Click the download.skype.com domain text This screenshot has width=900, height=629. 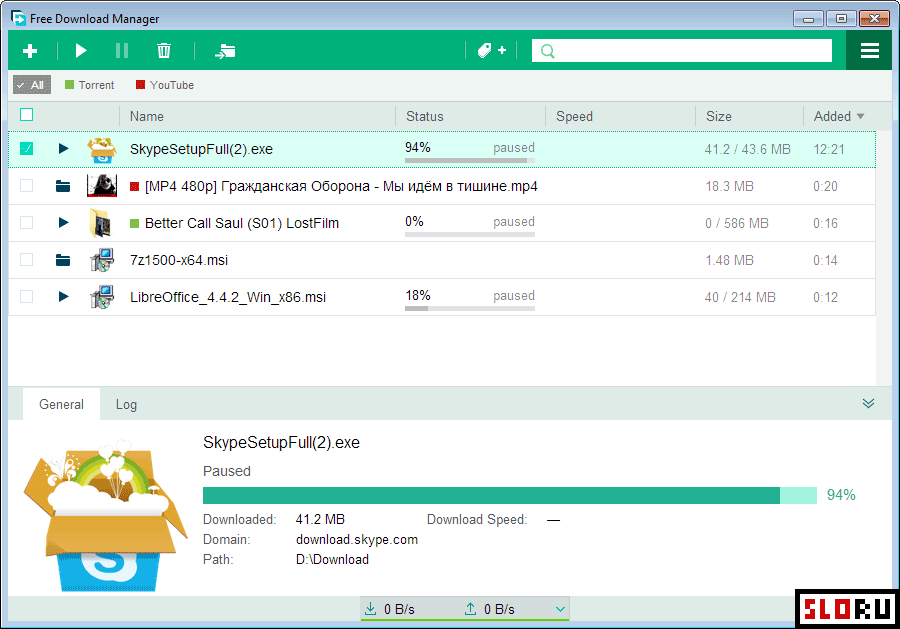coord(356,539)
